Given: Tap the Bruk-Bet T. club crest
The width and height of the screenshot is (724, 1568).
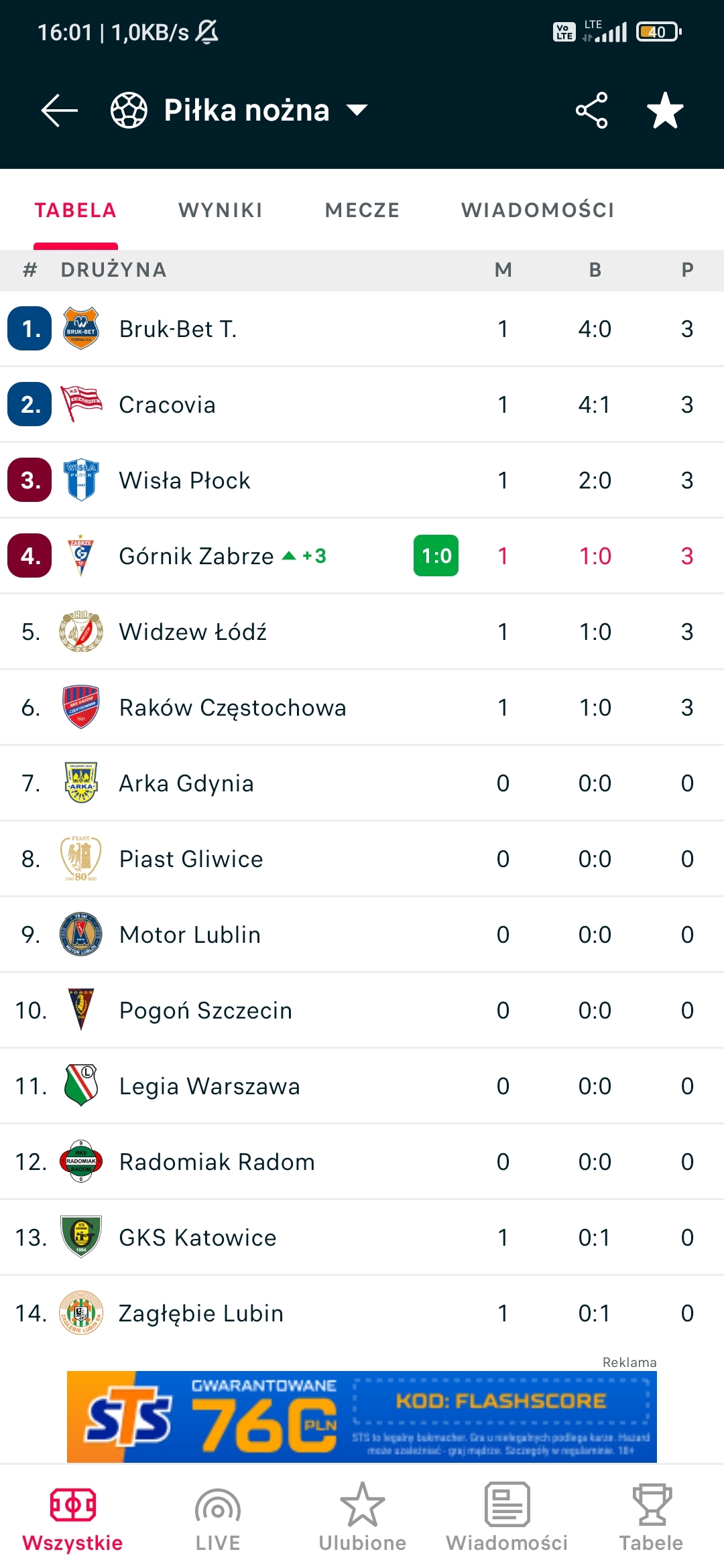Looking at the screenshot, I should click(x=81, y=328).
